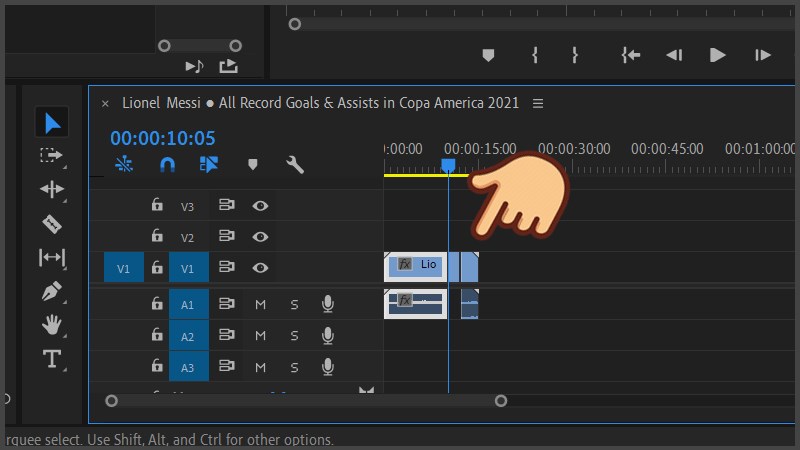Open the sequence panel menu
Image resolution: width=800 pixels, height=450 pixels.
(x=538, y=104)
